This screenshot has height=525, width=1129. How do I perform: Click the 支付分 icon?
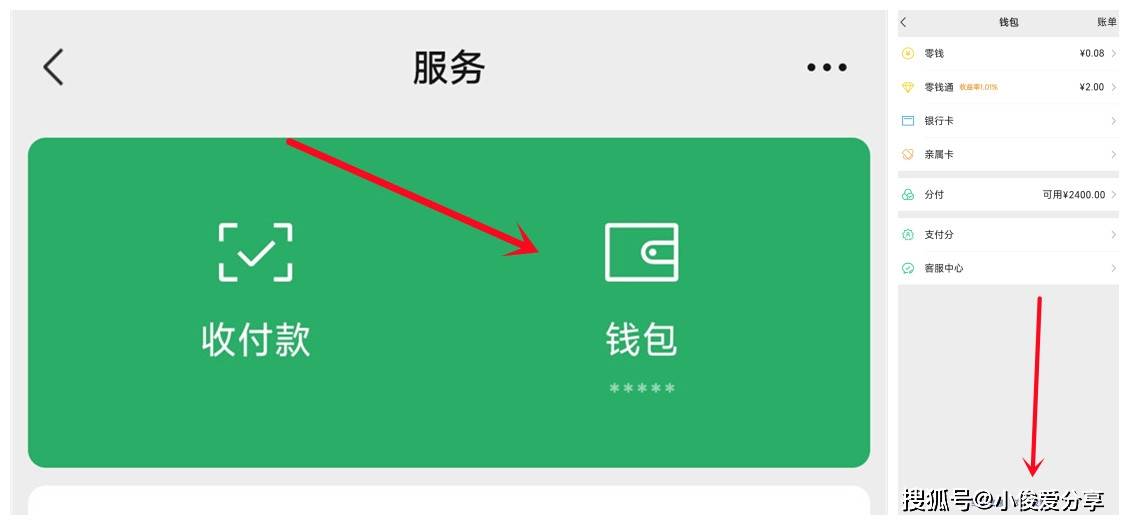[x=908, y=235]
